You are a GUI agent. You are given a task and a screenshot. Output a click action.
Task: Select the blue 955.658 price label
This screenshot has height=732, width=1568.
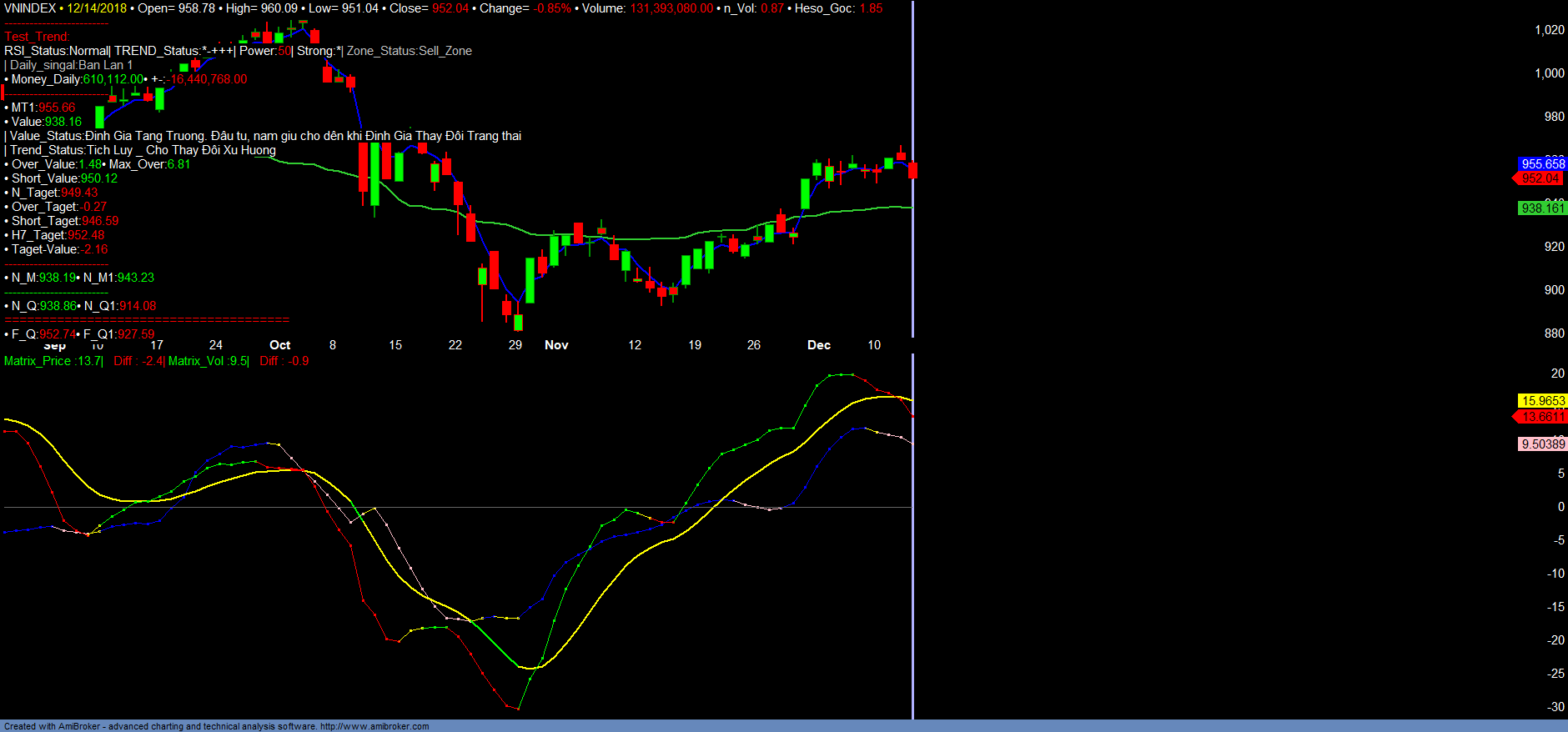click(x=1542, y=164)
